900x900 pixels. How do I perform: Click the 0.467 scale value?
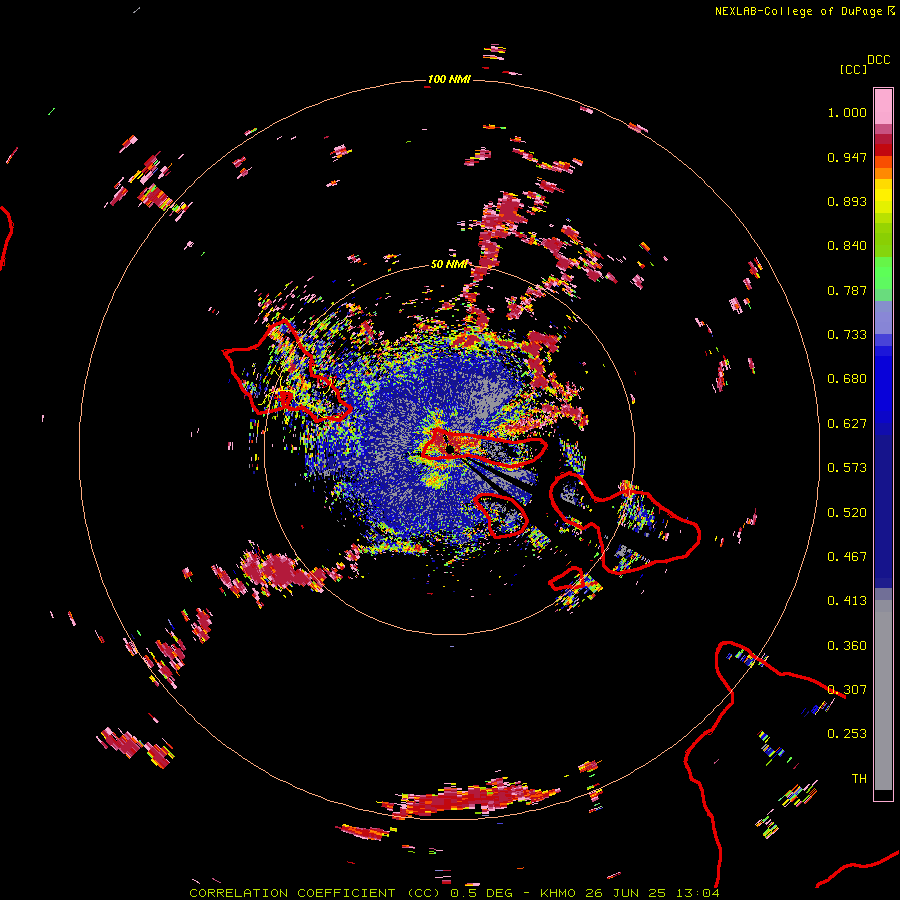(x=847, y=557)
